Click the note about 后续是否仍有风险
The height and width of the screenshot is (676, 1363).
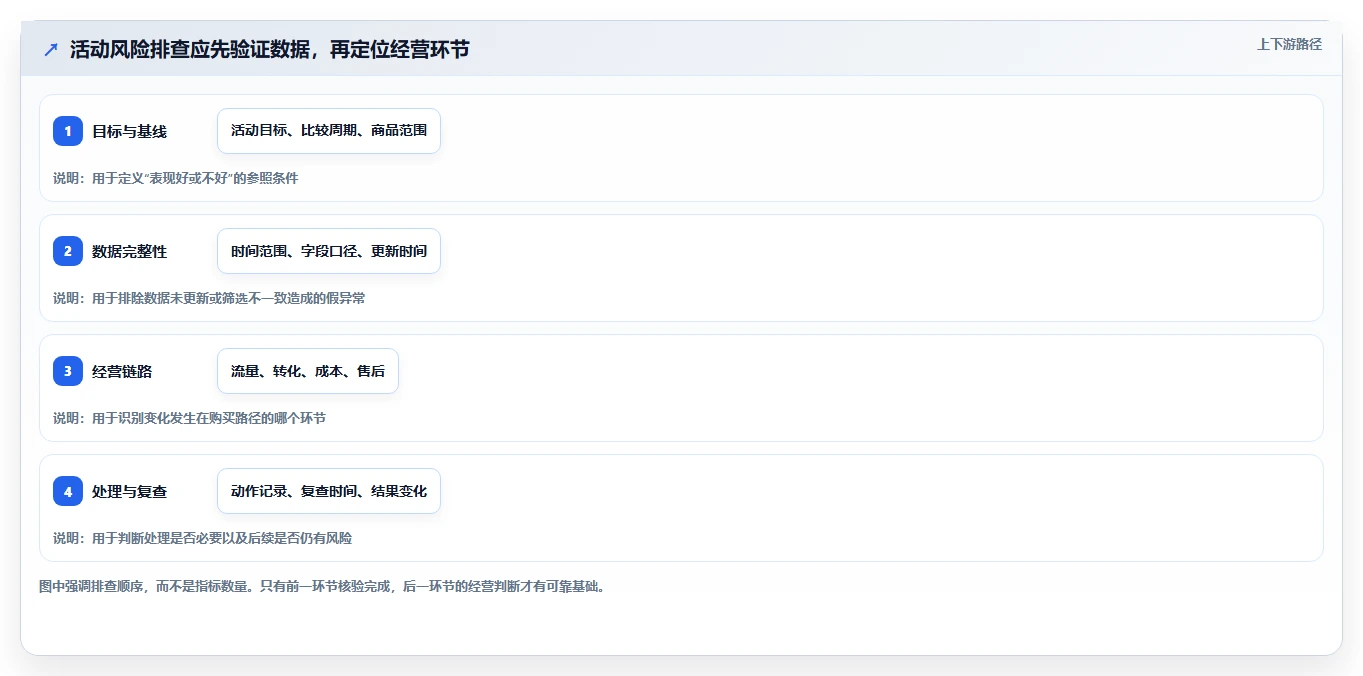pyautogui.click(x=202, y=538)
